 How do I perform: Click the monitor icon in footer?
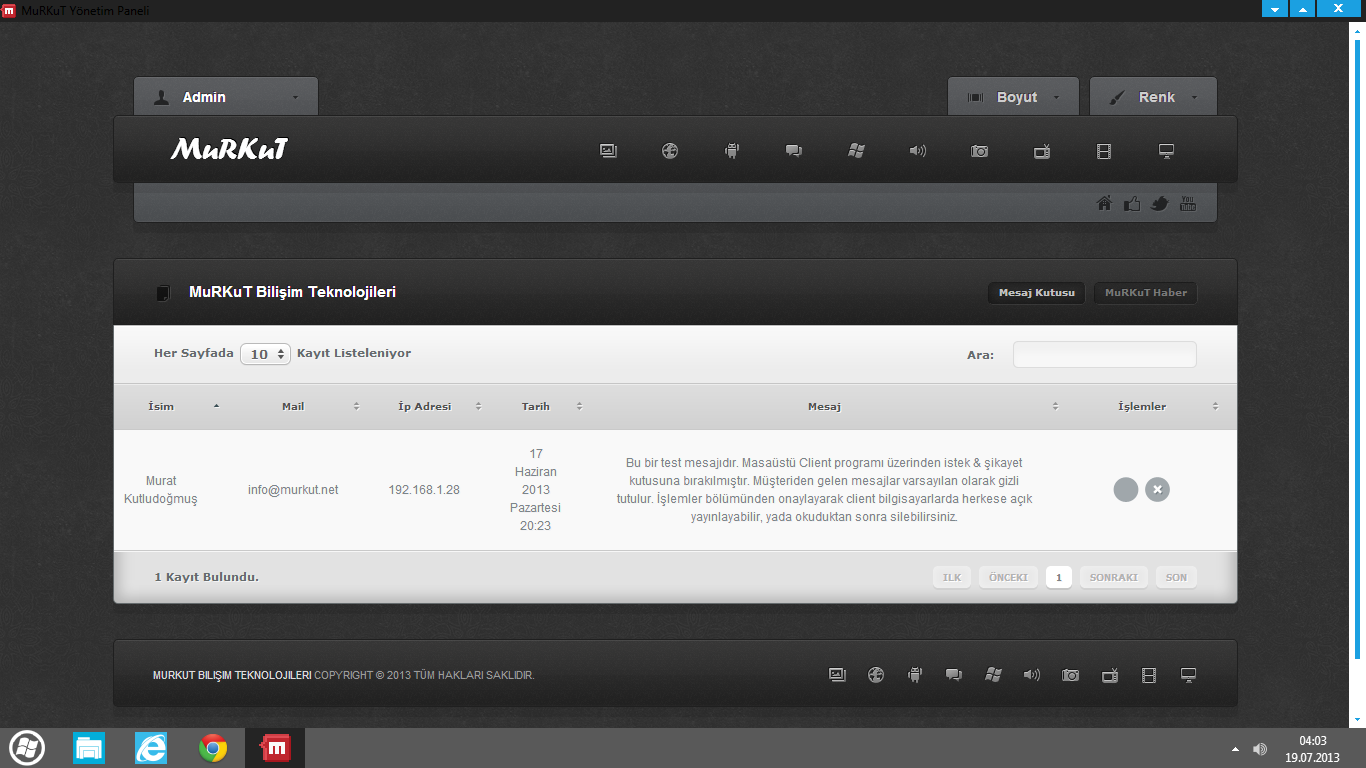(1188, 675)
